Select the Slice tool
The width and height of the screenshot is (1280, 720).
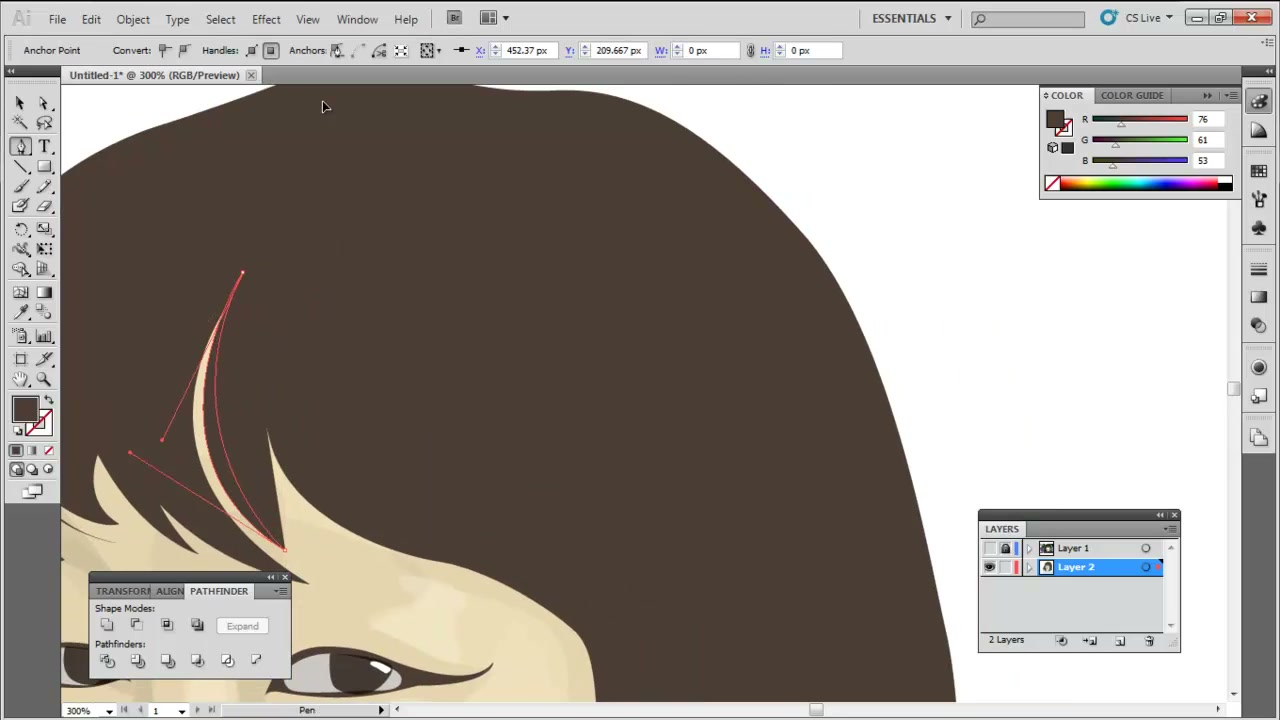(44, 359)
